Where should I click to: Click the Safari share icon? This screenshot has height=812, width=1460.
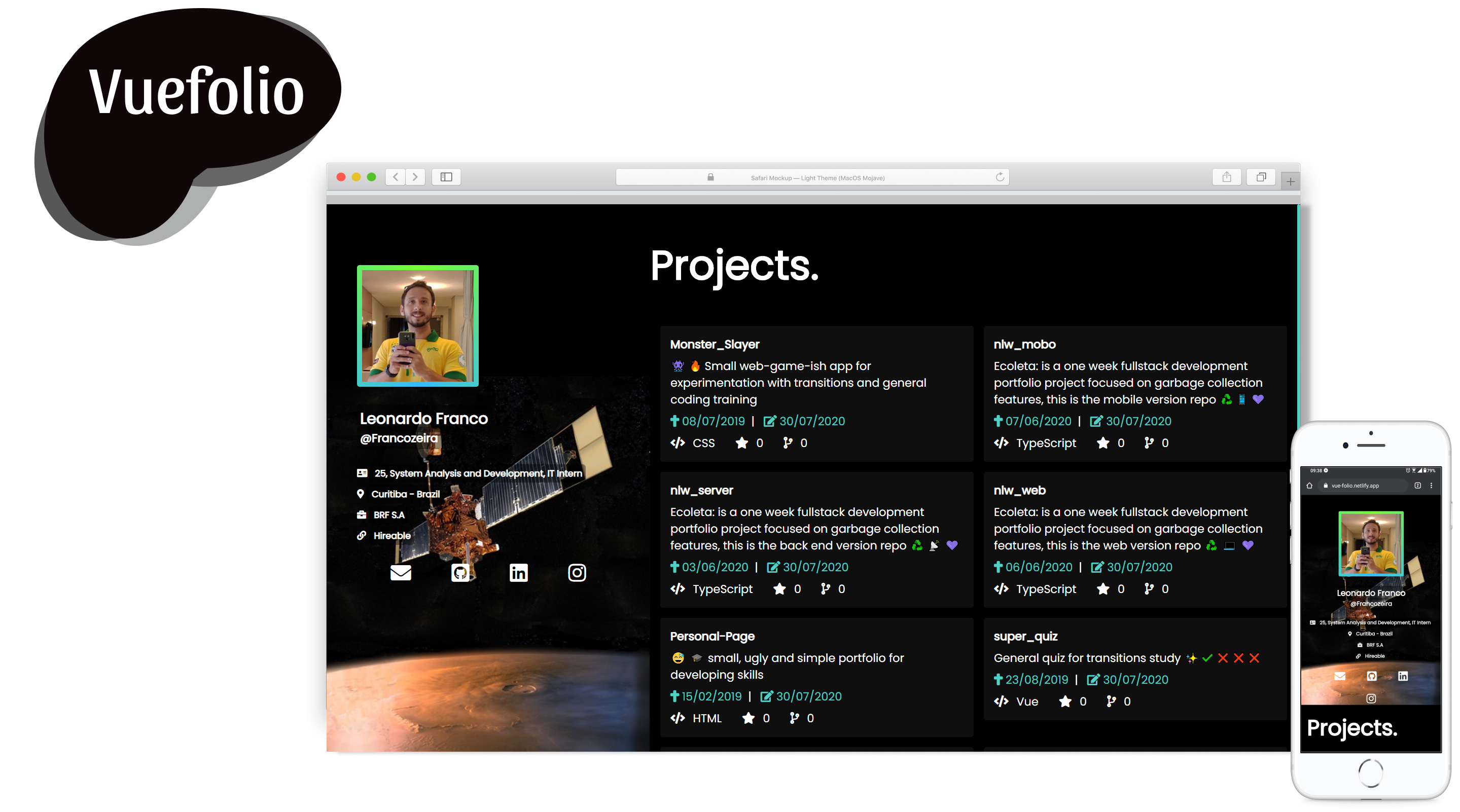(x=1227, y=177)
